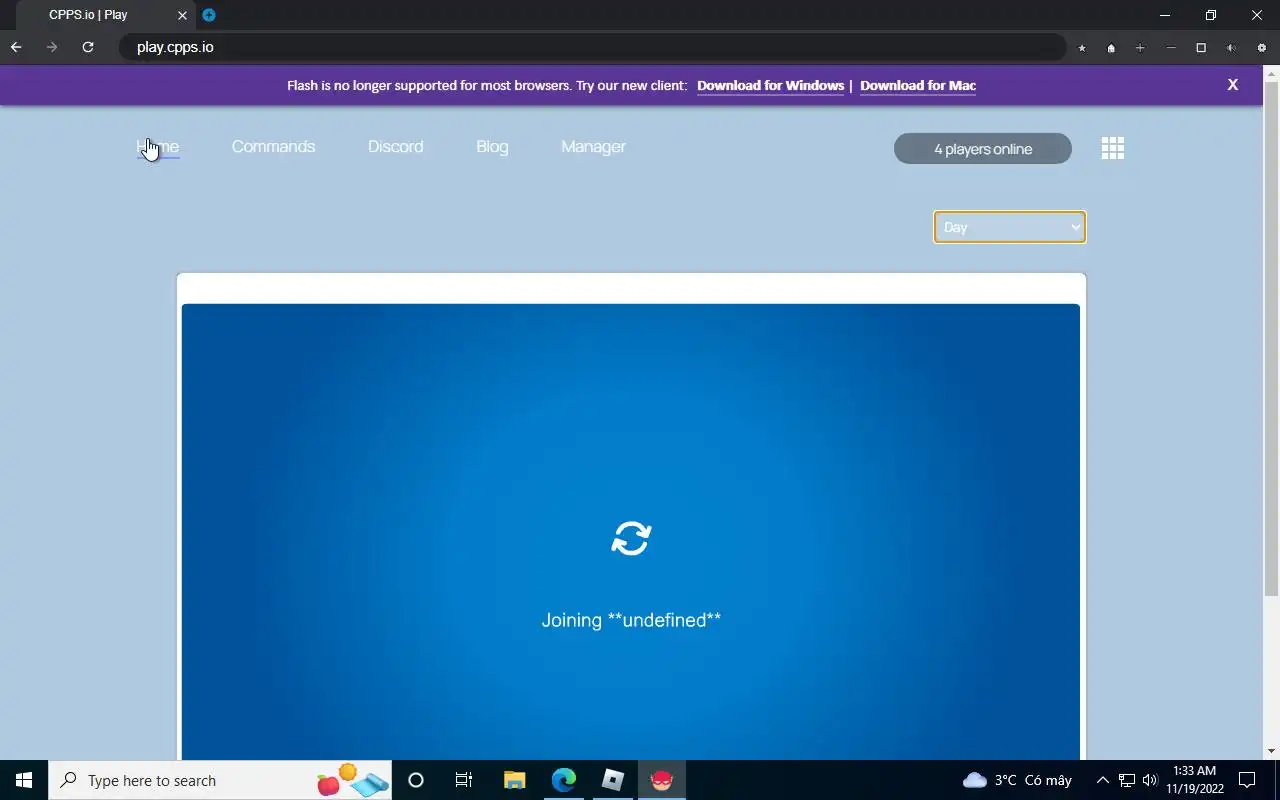Click the minus zoom-out icon in toolbar
Image resolution: width=1280 pixels, height=800 pixels.
click(x=1171, y=48)
